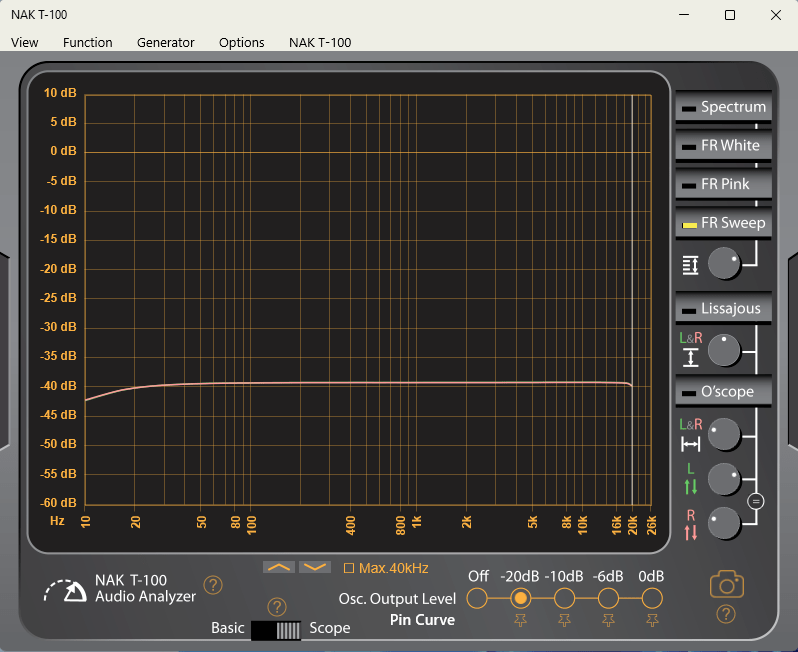Activate the Lissajous display button
The height and width of the screenshot is (652, 798).
point(723,308)
